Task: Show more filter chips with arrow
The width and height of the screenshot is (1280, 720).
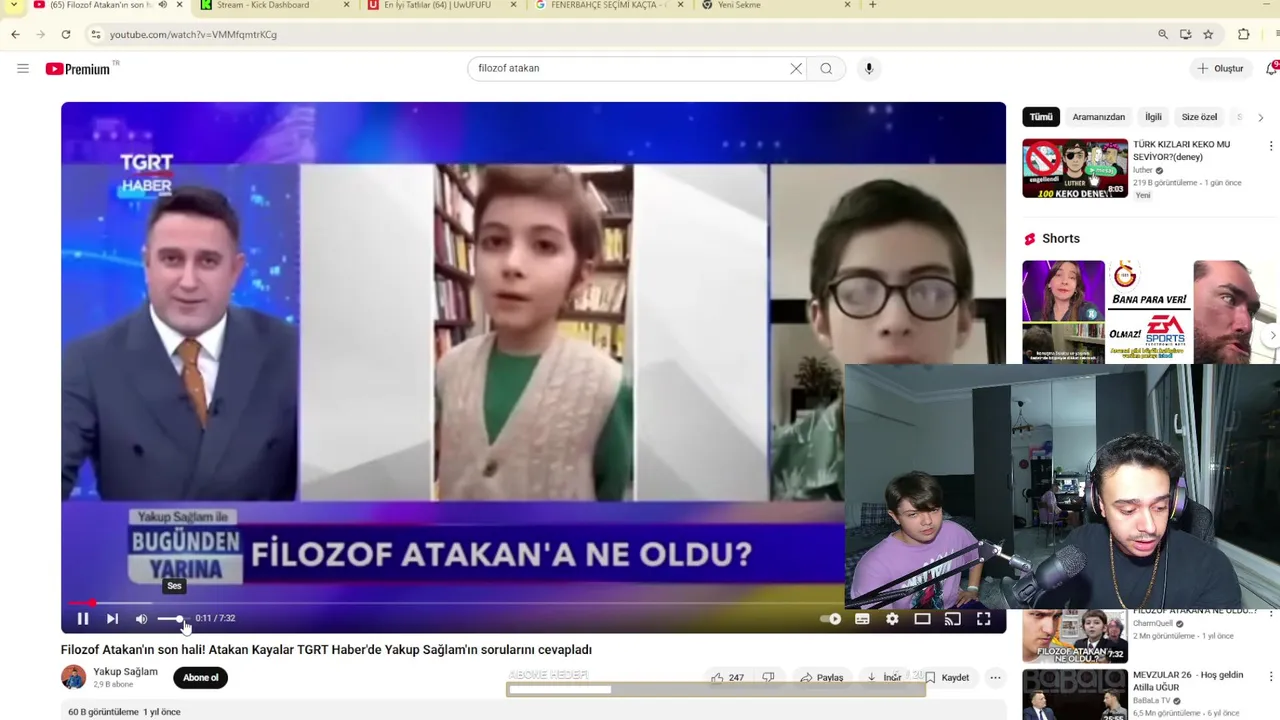Action: tap(1260, 117)
